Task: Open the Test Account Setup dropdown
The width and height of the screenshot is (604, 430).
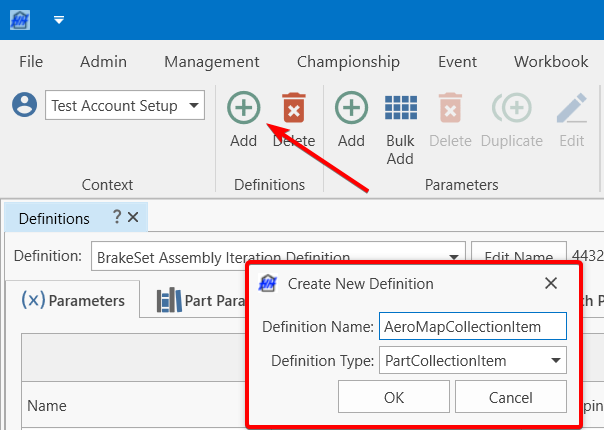Action: [194, 105]
